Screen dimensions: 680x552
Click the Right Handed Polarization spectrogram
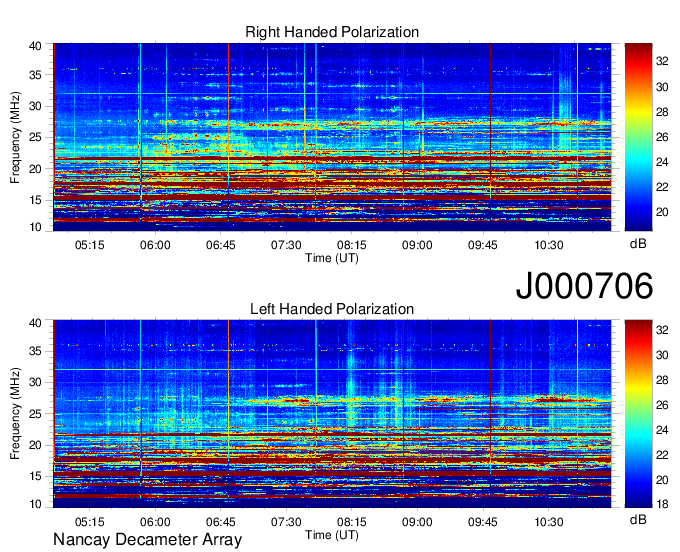[x=332, y=137]
